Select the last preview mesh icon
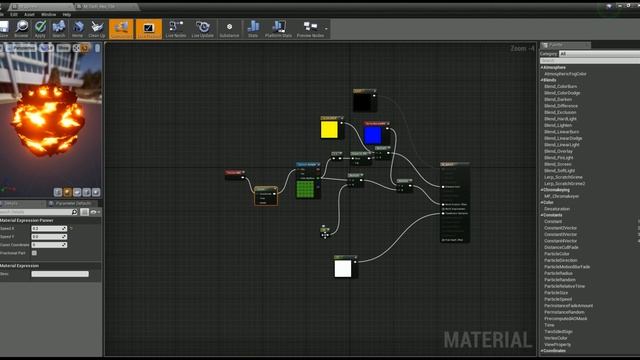Image resolution: width=640 pixels, height=360 pixels. click(96, 192)
